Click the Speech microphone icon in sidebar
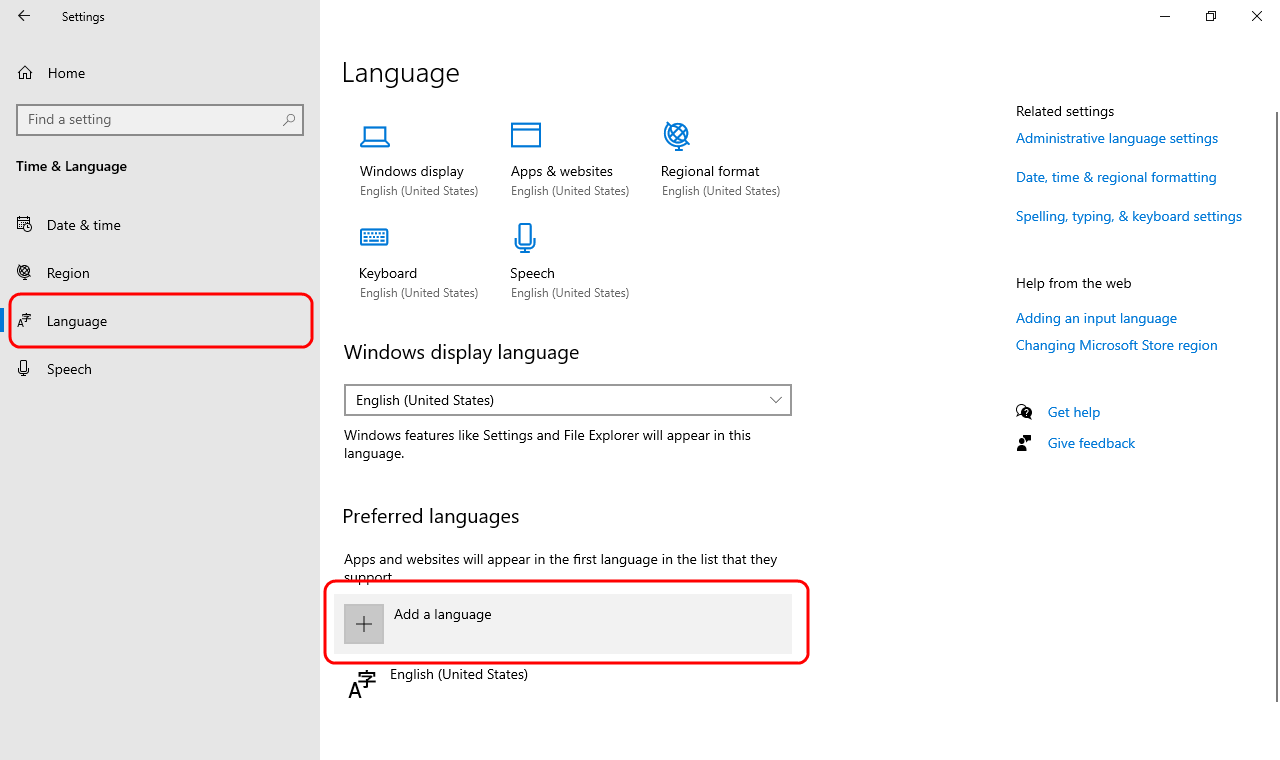The width and height of the screenshot is (1280, 760). [x=25, y=369]
